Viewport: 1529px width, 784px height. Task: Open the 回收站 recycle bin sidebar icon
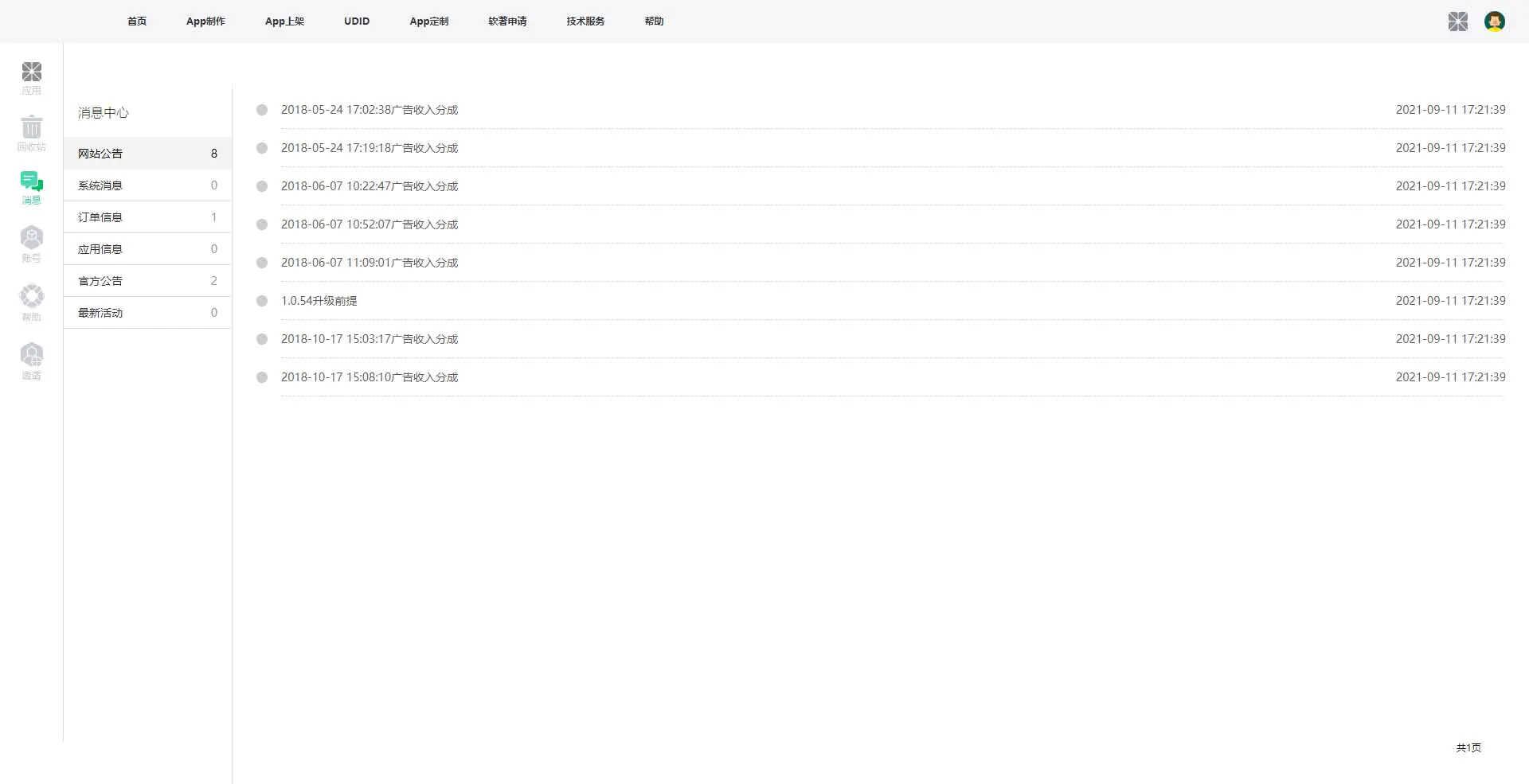coord(31,134)
